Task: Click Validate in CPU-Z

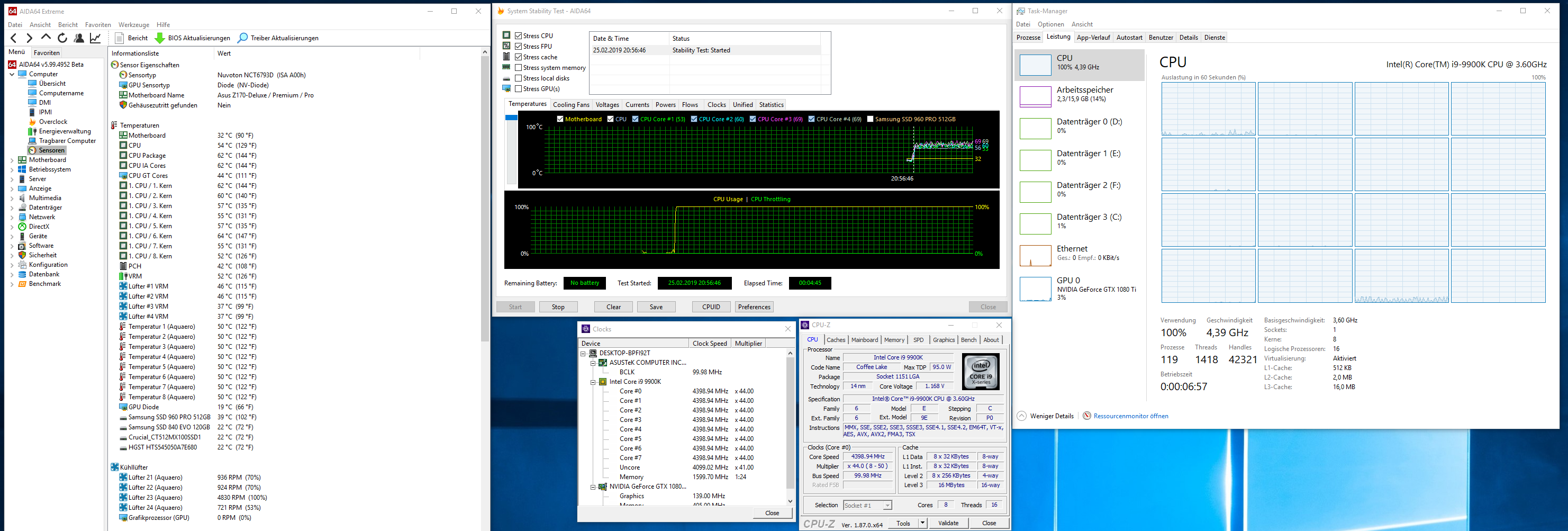Action: point(948,523)
